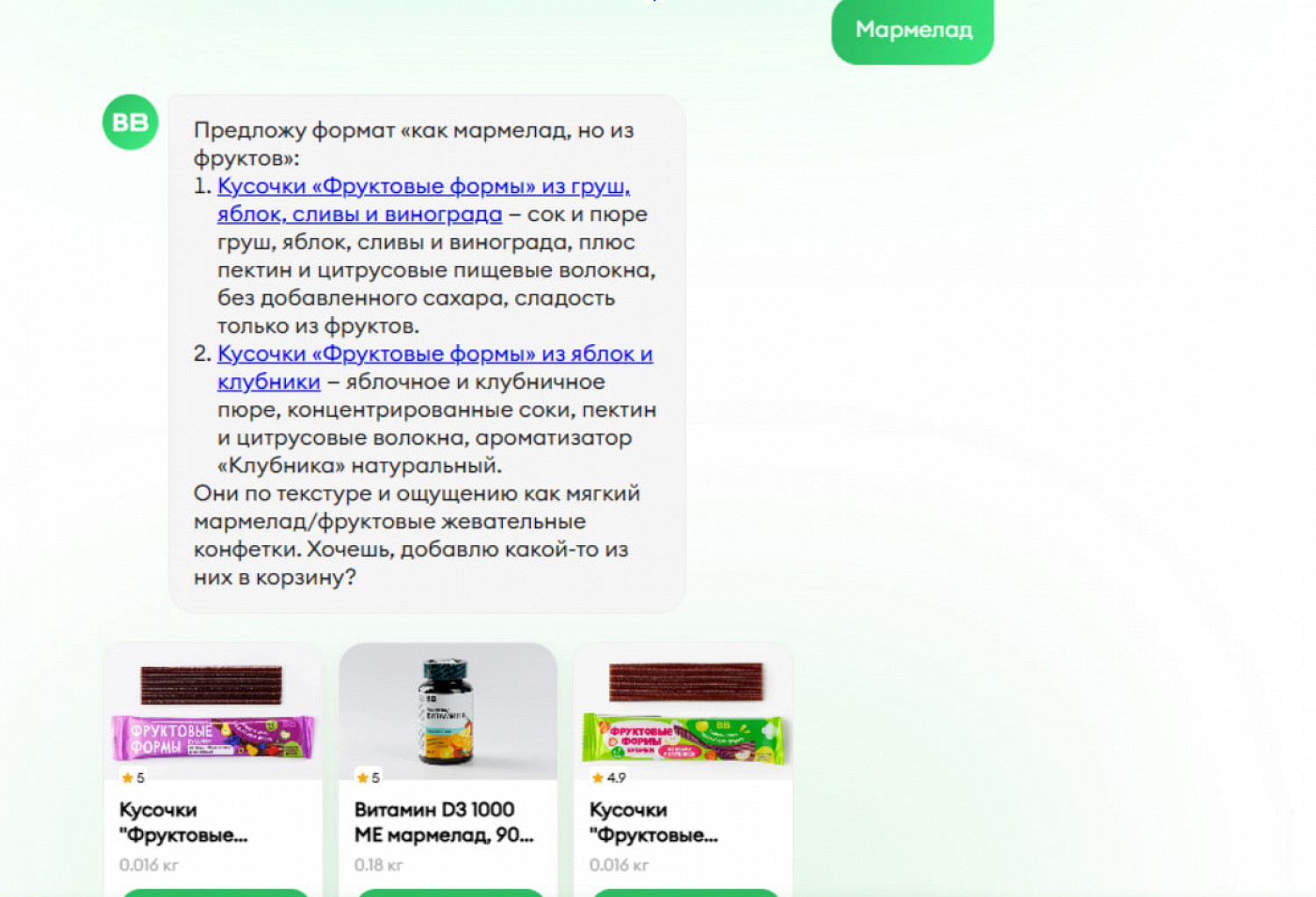Click the green add button under Витамин D3

pyautogui.click(x=448, y=893)
